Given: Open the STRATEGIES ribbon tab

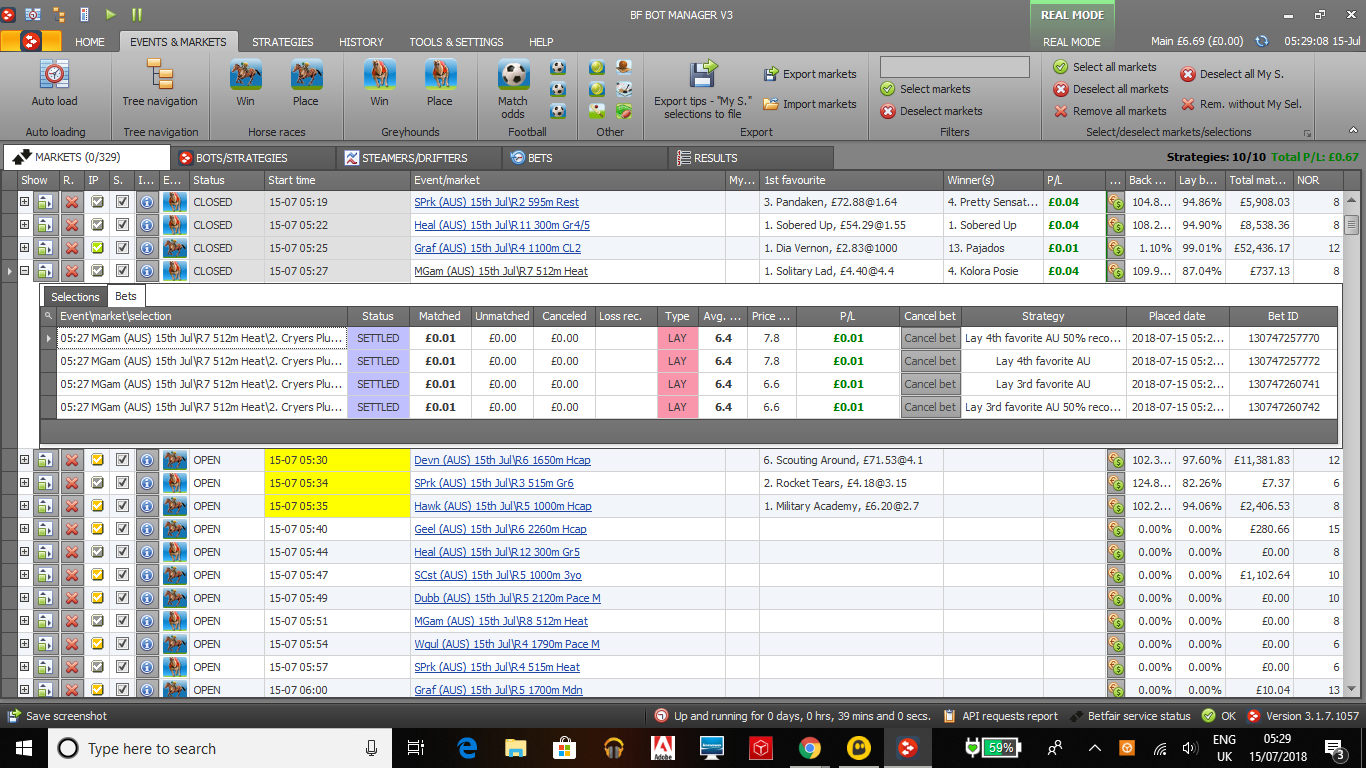Looking at the screenshot, I should [283, 42].
